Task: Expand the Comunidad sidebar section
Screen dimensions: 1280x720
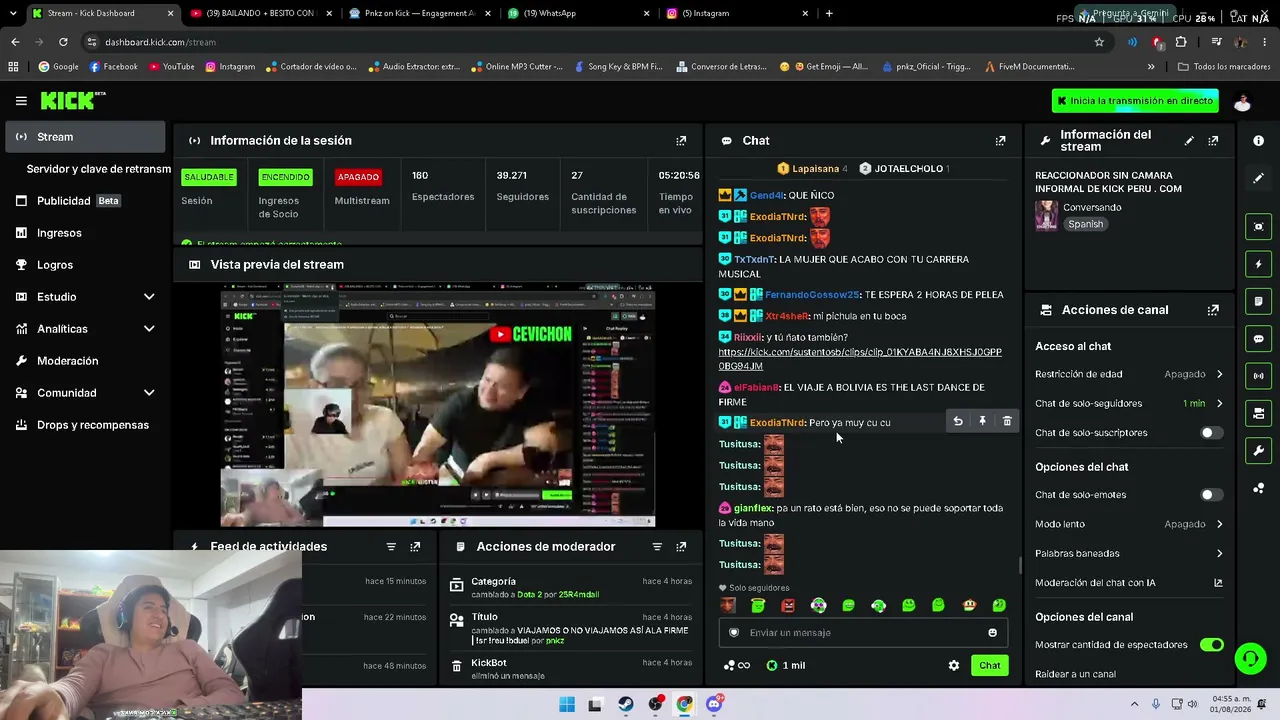Action: (149, 393)
